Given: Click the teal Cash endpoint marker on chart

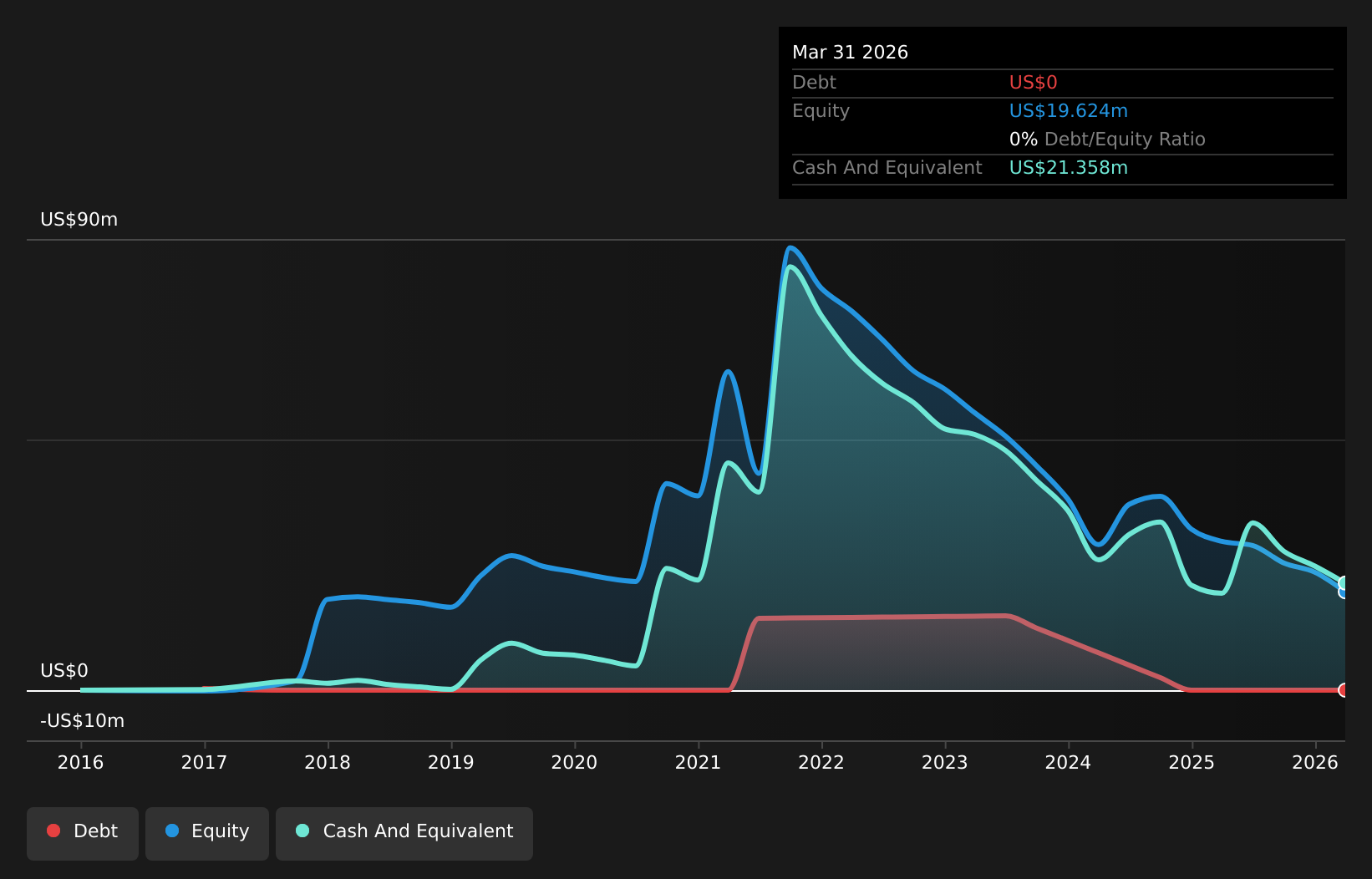Looking at the screenshot, I should [x=1344, y=583].
